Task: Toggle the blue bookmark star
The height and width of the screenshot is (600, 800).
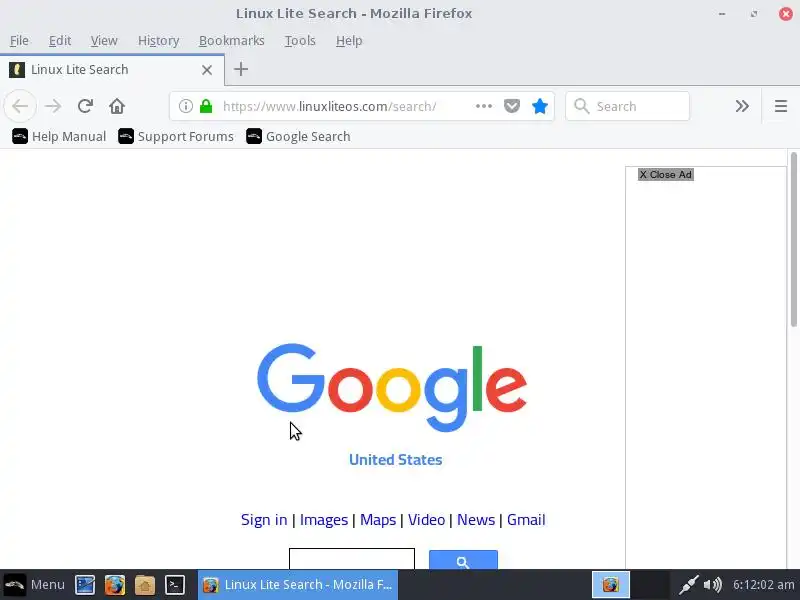Action: 540,106
